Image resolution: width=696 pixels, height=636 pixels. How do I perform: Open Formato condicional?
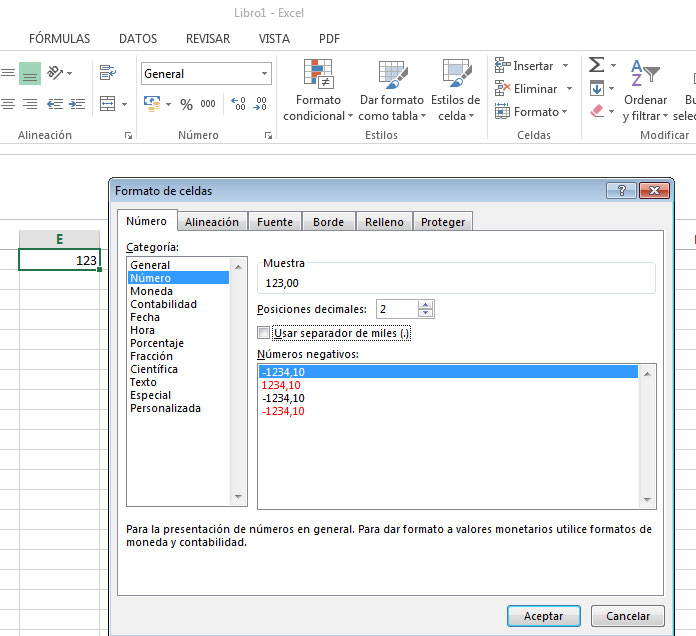(x=318, y=91)
